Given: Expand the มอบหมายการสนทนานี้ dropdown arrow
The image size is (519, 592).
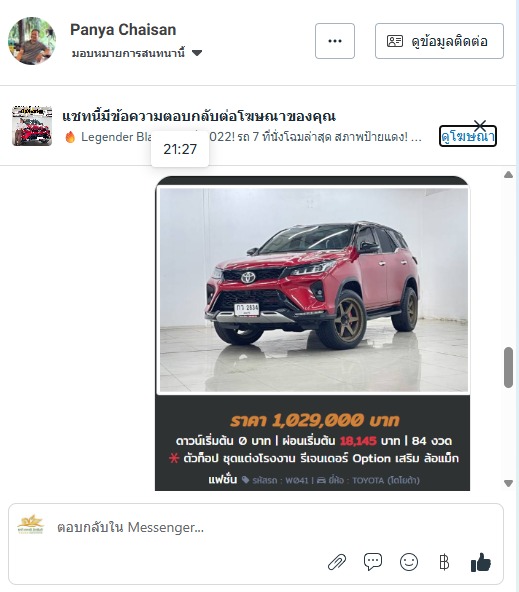Looking at the screenshot, I should click(x=197, y=53).
